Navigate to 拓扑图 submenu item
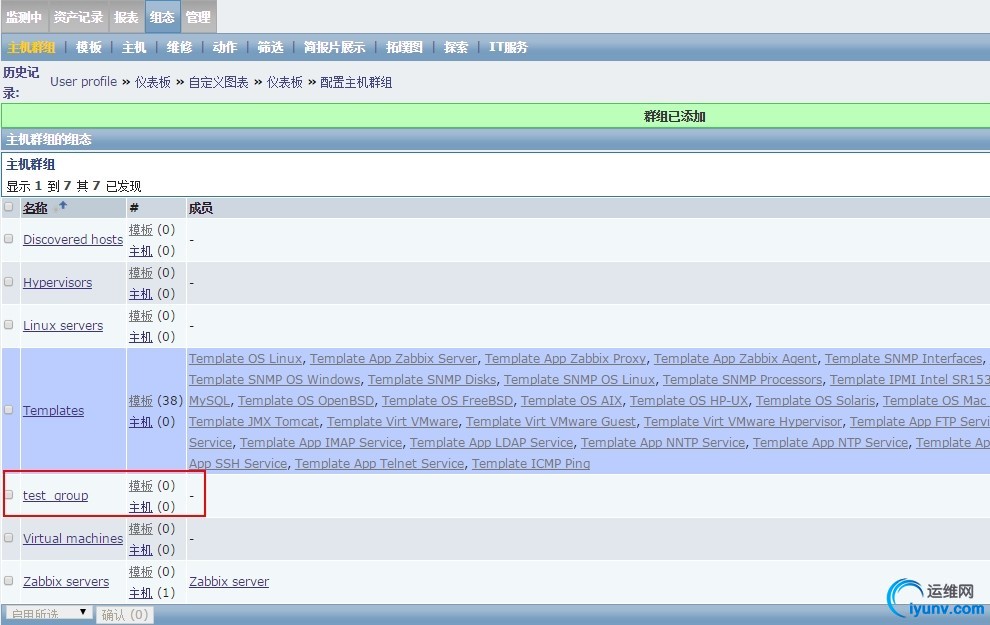Viewport: 990px width, 625px height. point(404,47)
